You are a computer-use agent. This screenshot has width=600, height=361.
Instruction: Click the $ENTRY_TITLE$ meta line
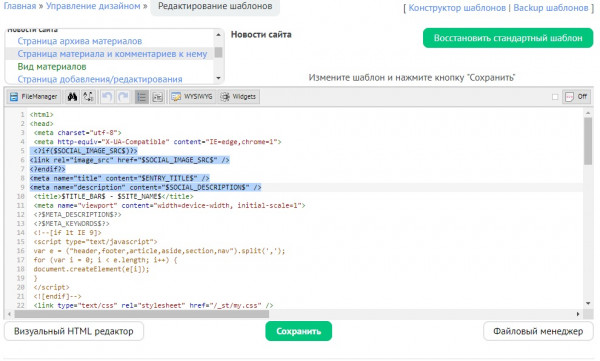[119, 178]
